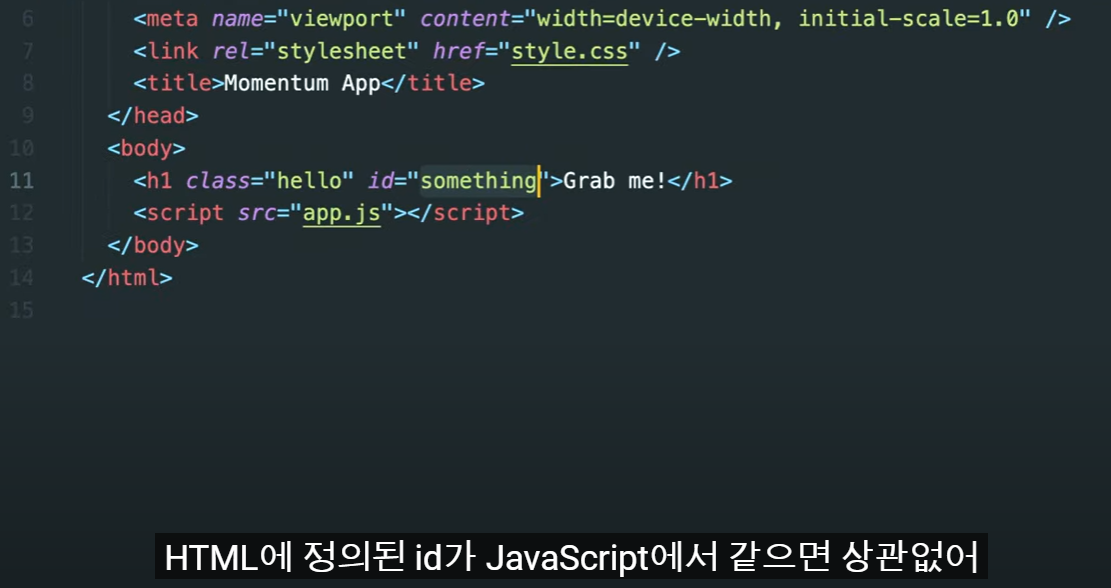Screen dimensions: 1111x588
Task: Select line number 11 in gutter
Action: [22, 181]
